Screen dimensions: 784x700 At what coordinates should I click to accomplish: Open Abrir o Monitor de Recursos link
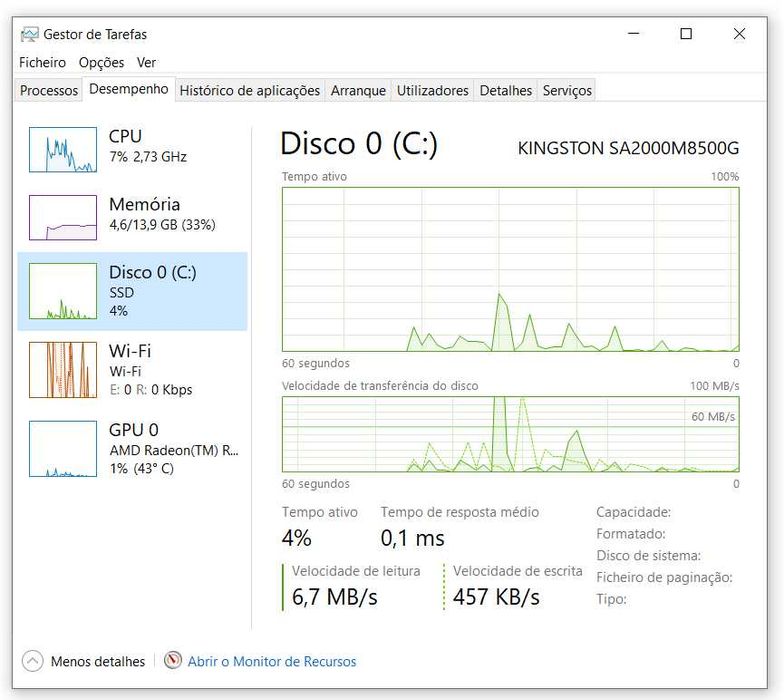(272, 662)
